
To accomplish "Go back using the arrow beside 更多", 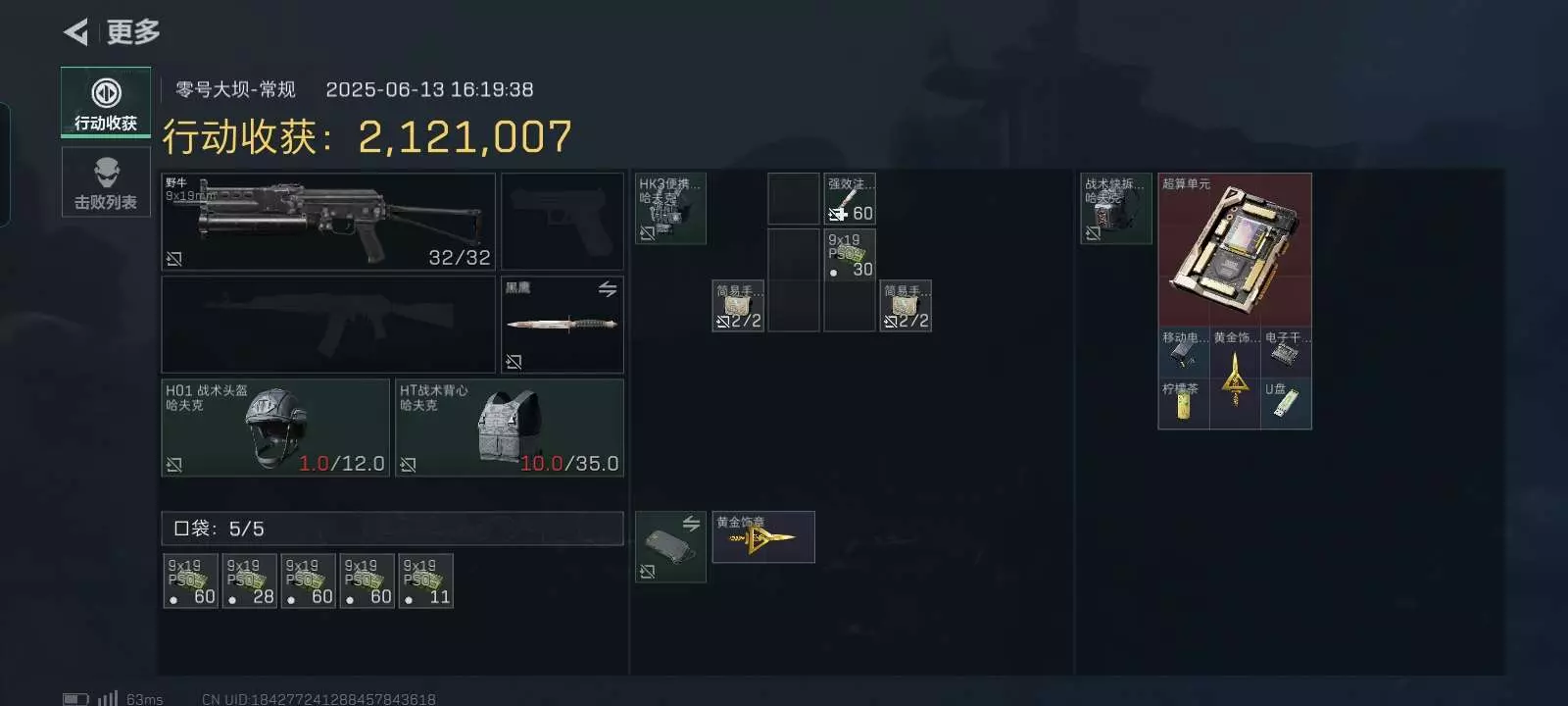I will [76, 32].
